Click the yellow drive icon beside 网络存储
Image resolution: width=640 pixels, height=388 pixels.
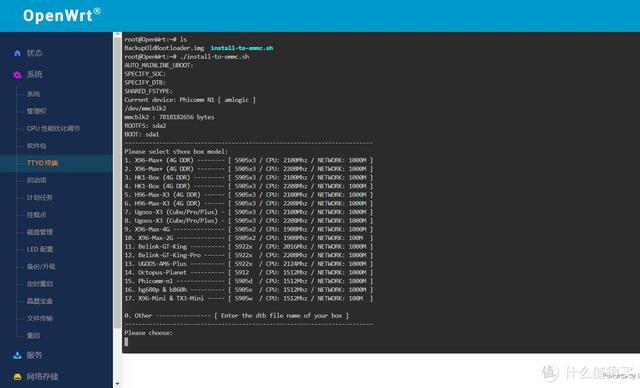[17, 377]
